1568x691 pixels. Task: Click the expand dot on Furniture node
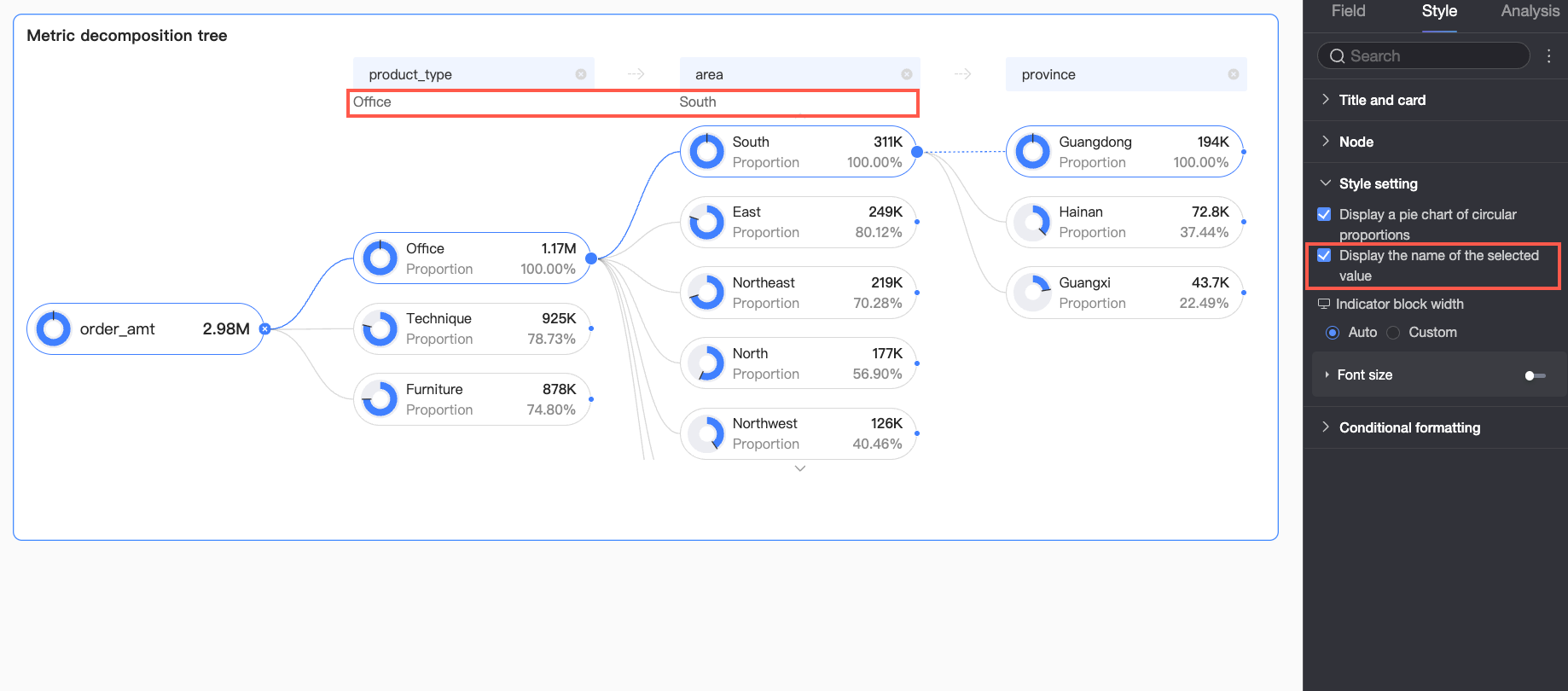(591, 398)
